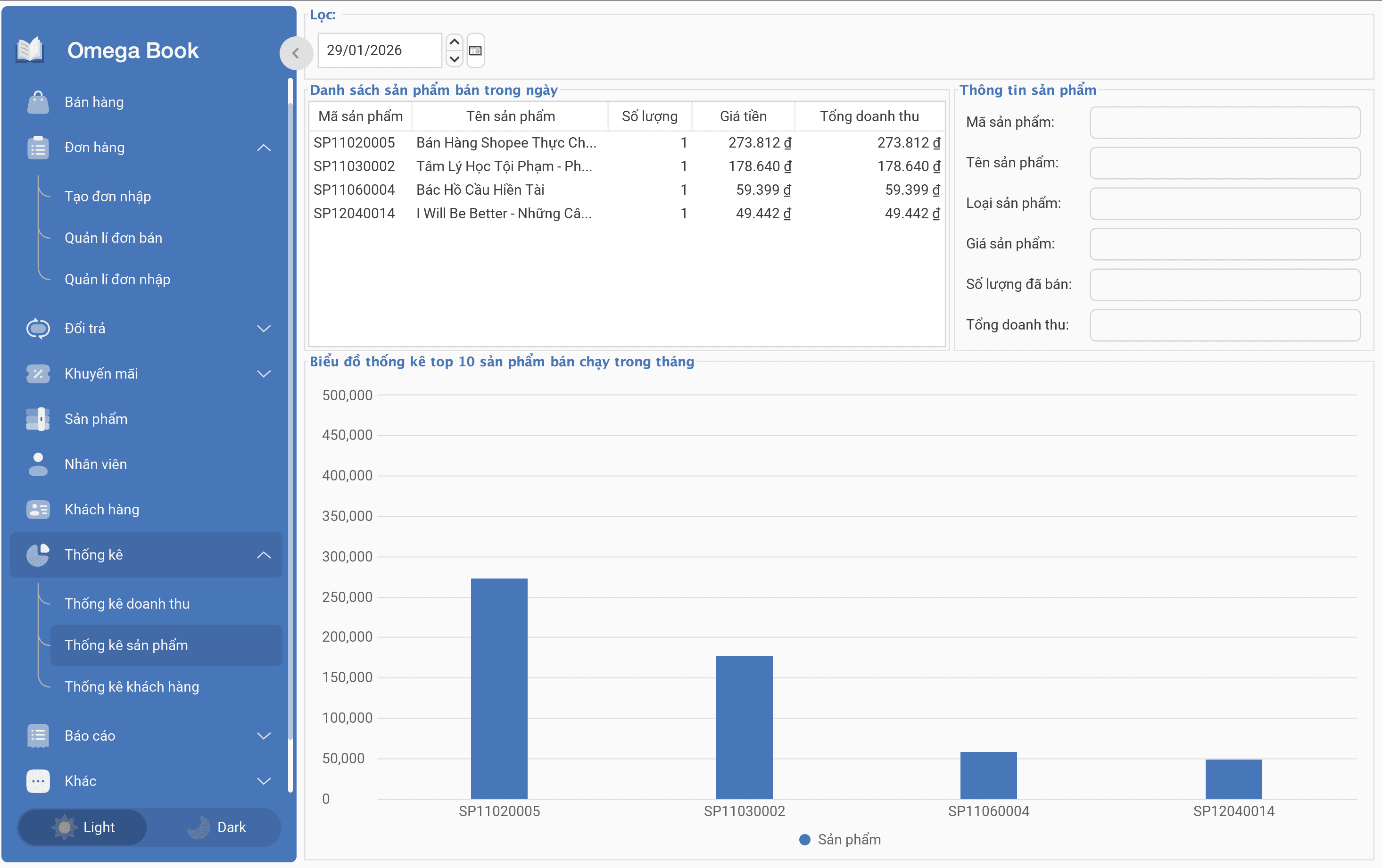Select row Bác Hồ Cầu Hiền Tài
Screen dimensions: 1382x868
pos(627,190)
